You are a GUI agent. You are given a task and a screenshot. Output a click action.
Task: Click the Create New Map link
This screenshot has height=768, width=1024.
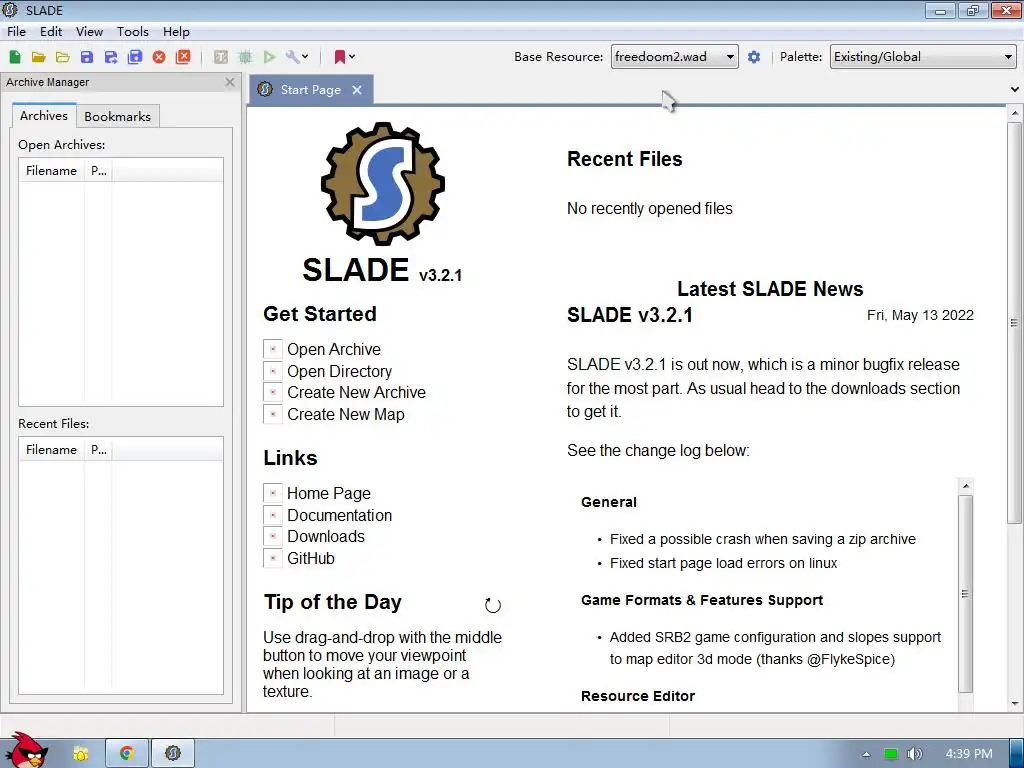click(346, 415)
